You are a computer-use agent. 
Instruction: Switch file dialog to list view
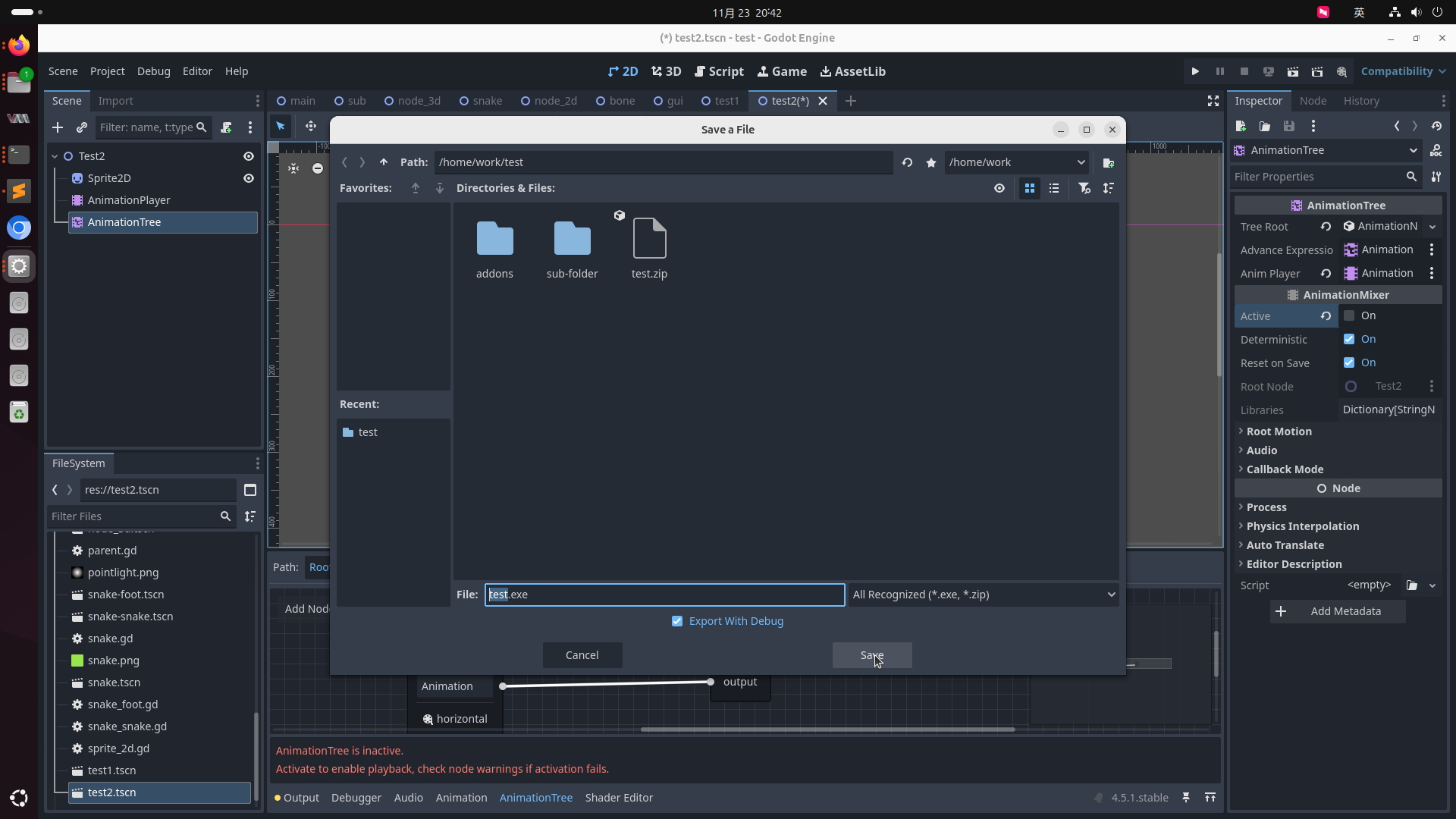1054,188
